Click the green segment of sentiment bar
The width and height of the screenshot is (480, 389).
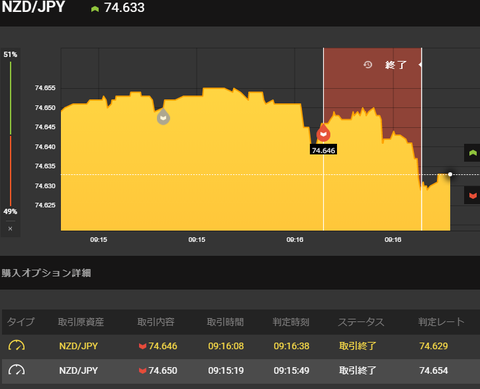(10, 98)
